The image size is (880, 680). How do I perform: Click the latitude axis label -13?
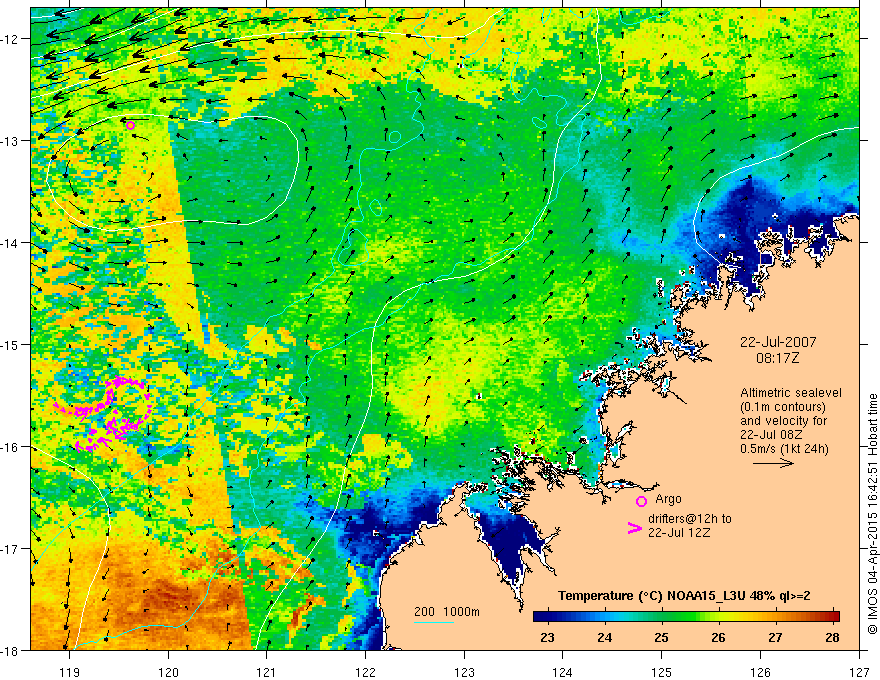coord(10,140)
